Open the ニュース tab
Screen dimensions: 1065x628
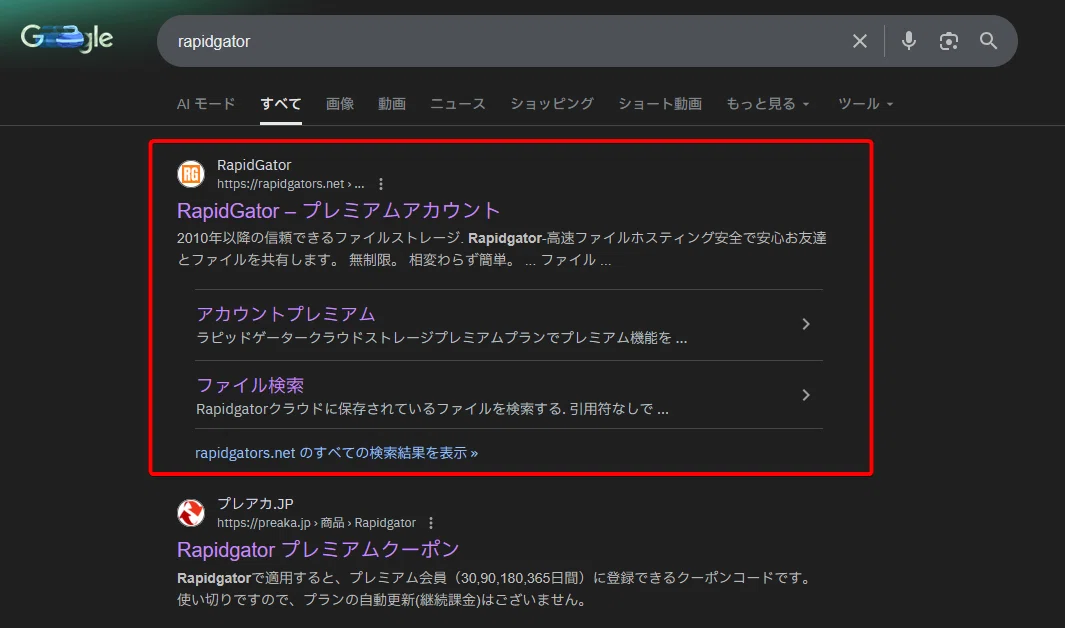tap(458, 104)
